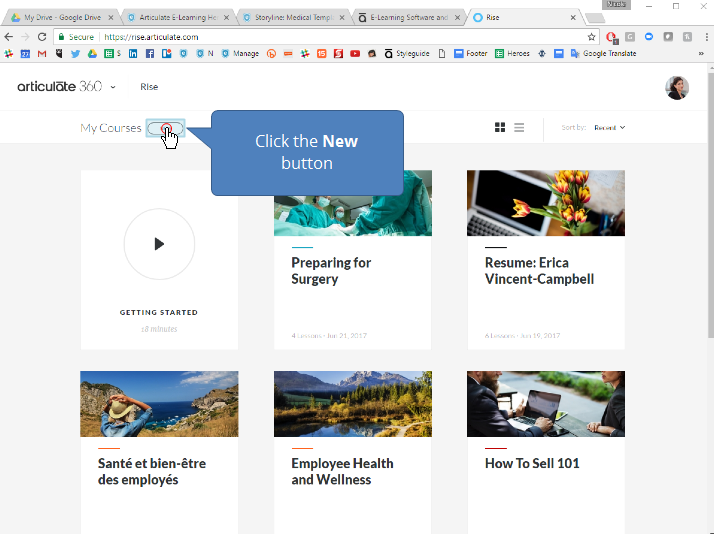This screenshot has height=534, width=714.
Task: Open the Styleguide bookmark
Action: pyautogui.click(x=407, y=54)
